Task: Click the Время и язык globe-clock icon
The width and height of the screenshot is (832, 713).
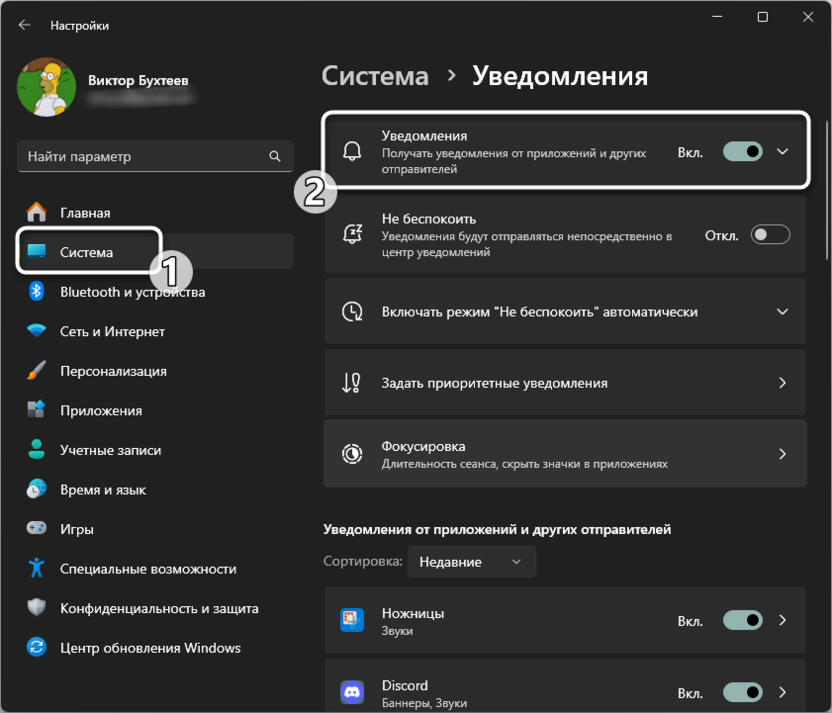Action: (x=37, y=489)
